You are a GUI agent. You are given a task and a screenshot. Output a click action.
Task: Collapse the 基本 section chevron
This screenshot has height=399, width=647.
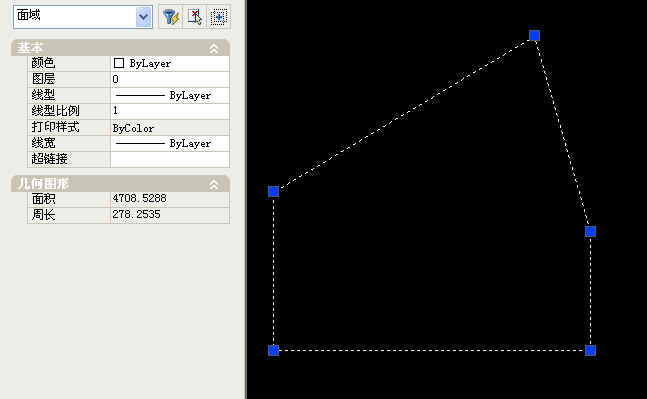point(213,49)
